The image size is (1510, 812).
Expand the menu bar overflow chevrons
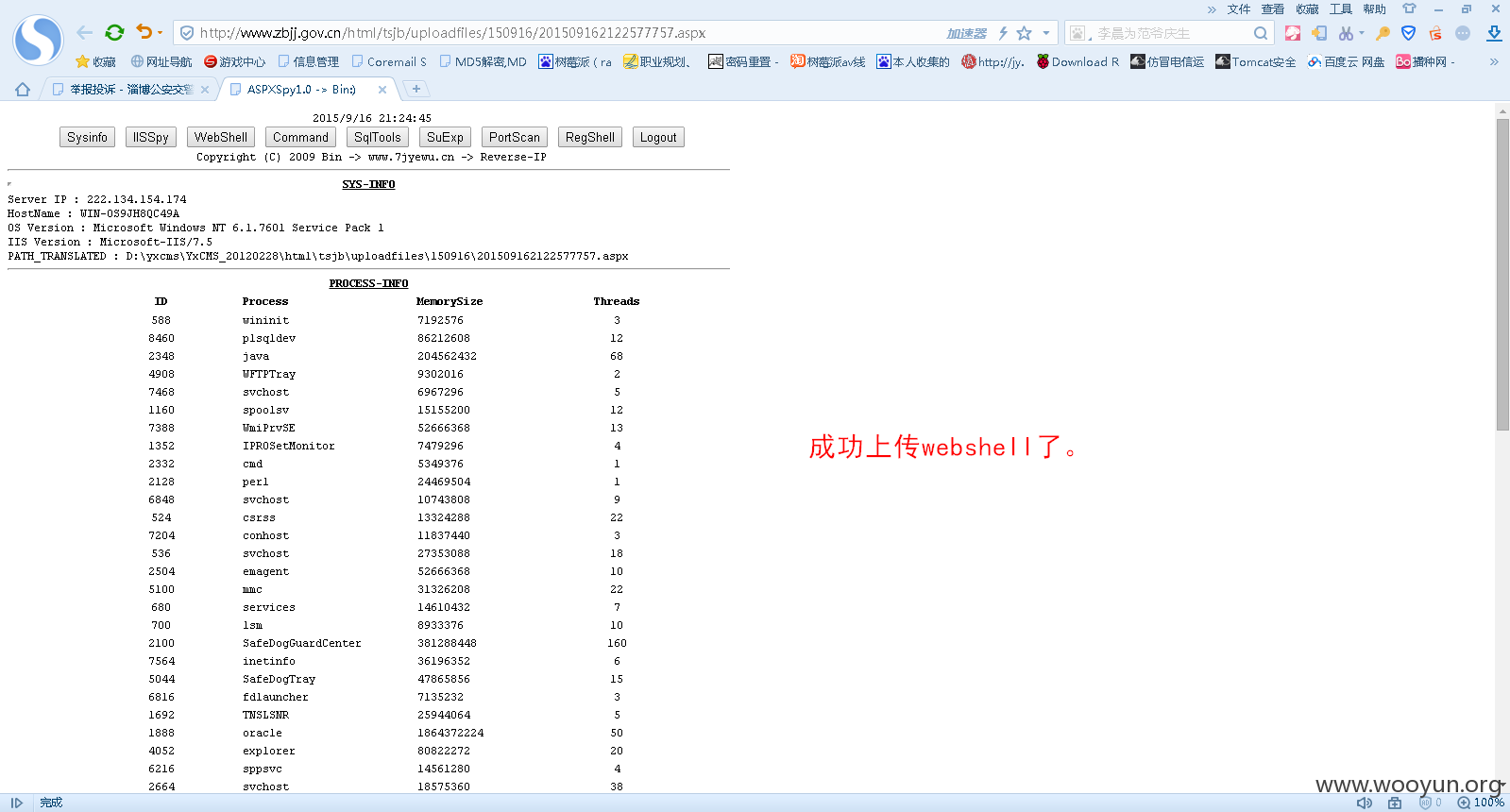[x=1212, y=9]
